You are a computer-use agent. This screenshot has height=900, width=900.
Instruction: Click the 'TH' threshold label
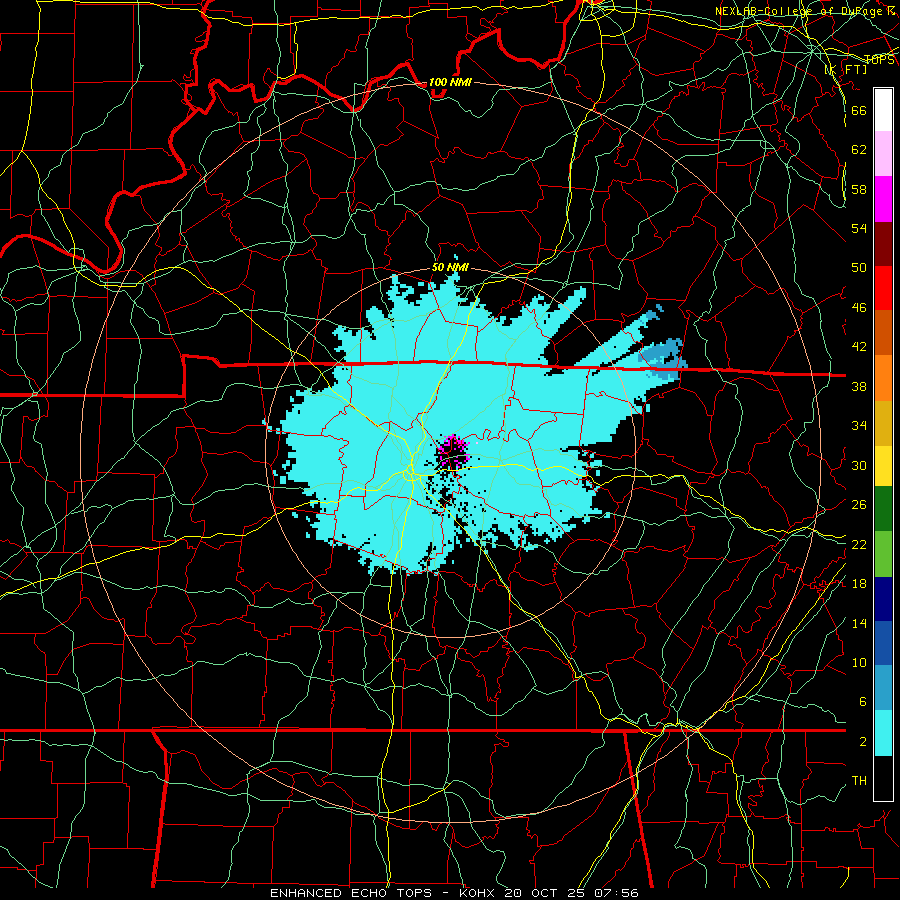pyautogui.click(x=859, y=780)
